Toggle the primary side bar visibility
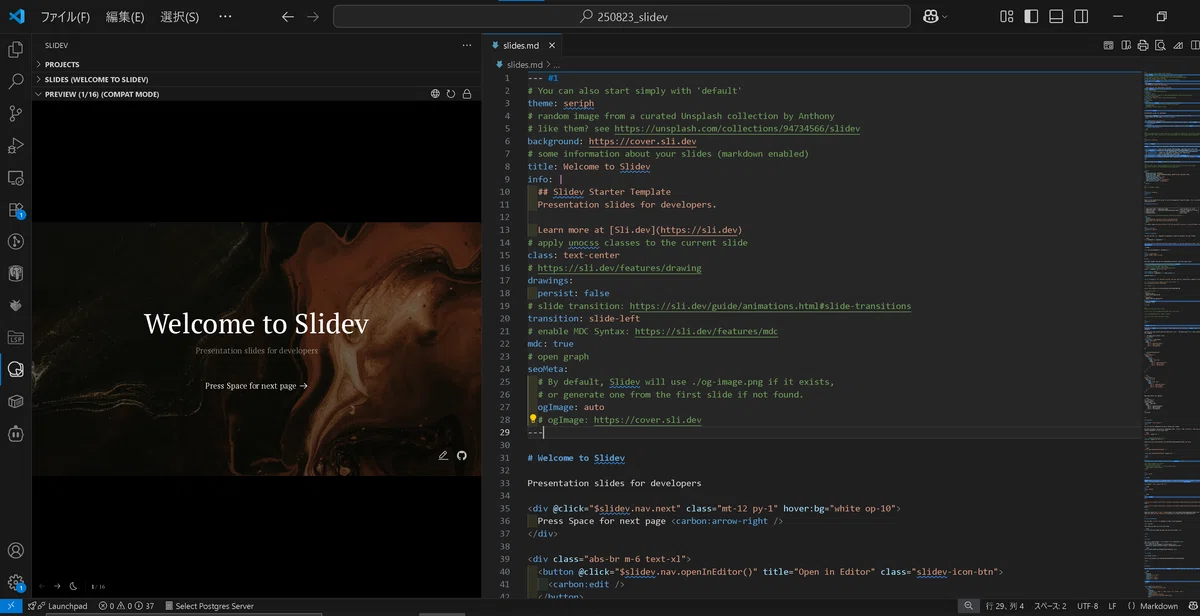This screenshot has height=616, width=1200. (1031, 16)
